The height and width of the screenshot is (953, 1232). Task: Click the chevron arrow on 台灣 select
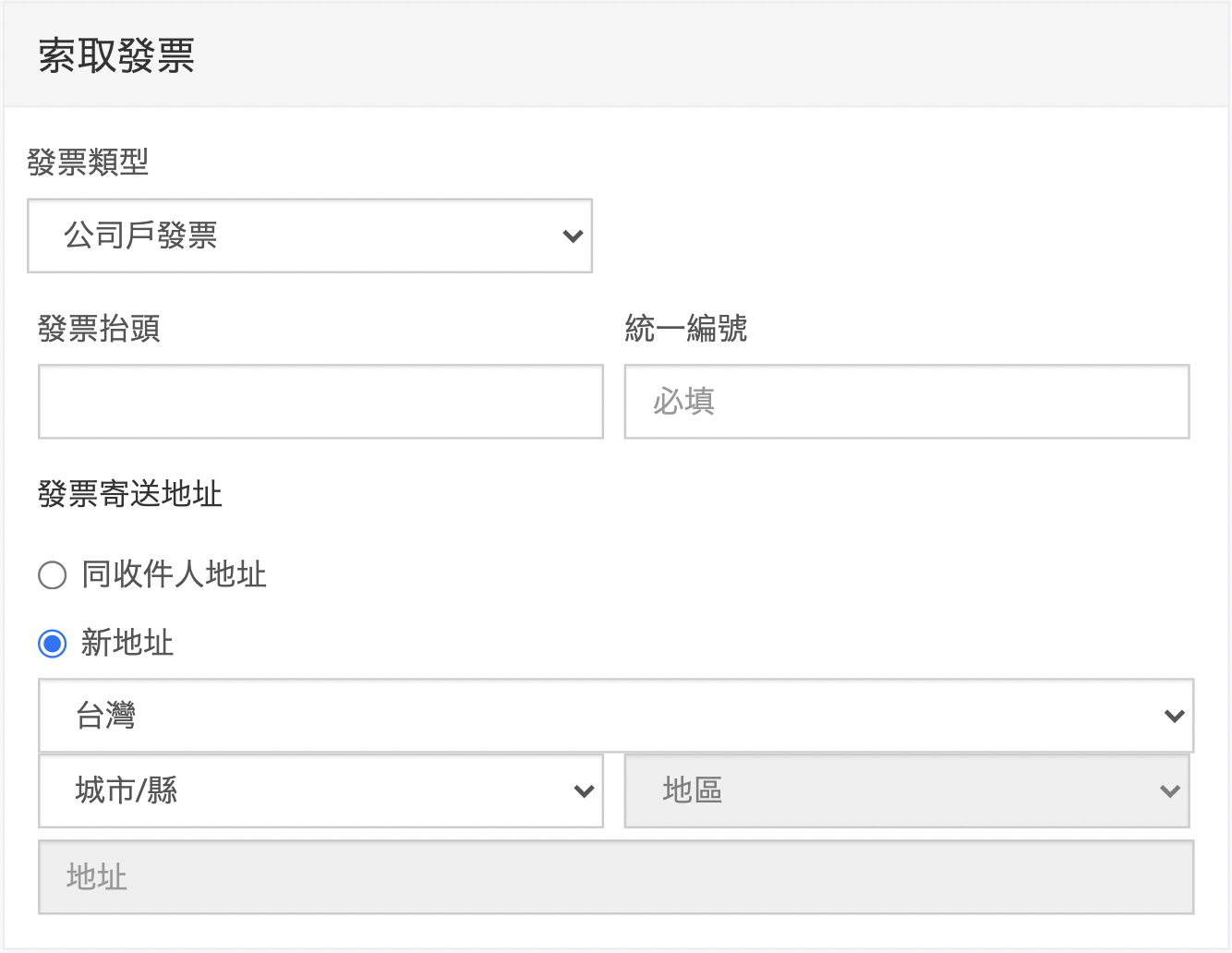tap(1174, 717)
